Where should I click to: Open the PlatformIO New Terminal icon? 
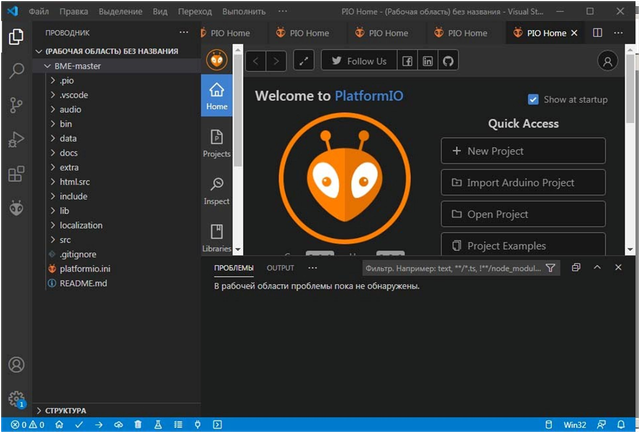[218, 425]
